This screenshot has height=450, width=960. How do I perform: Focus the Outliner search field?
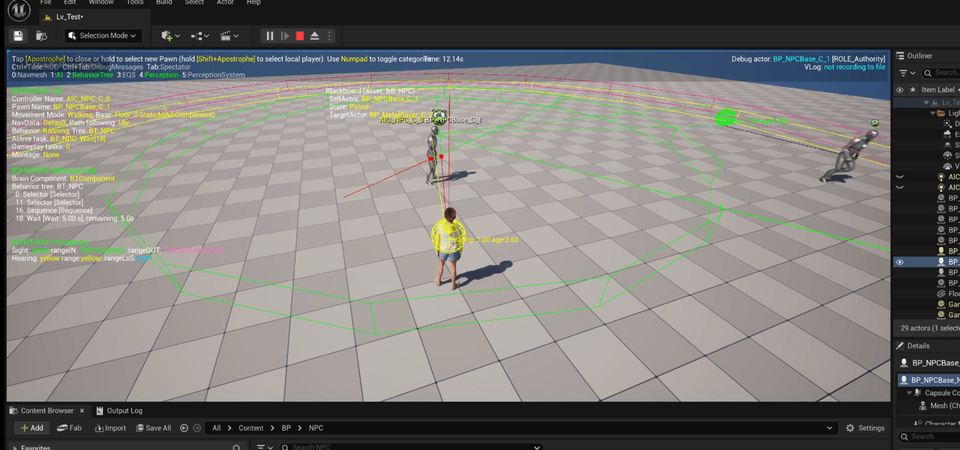click(x=940, y=73)
